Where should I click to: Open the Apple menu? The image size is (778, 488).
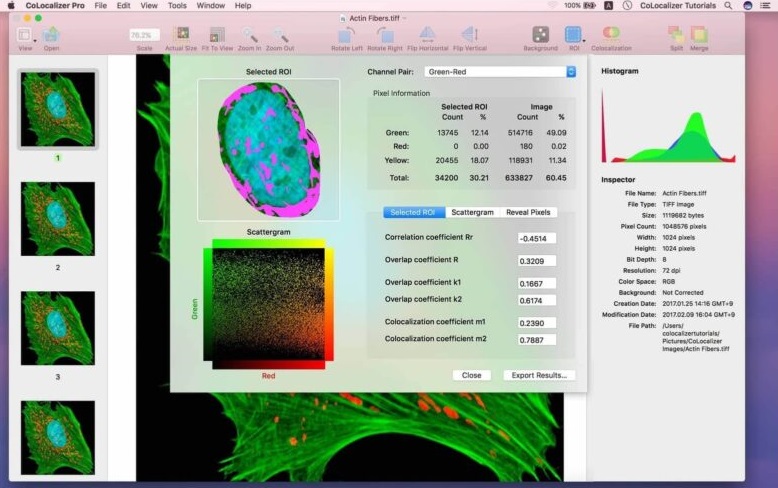point(11,5)
